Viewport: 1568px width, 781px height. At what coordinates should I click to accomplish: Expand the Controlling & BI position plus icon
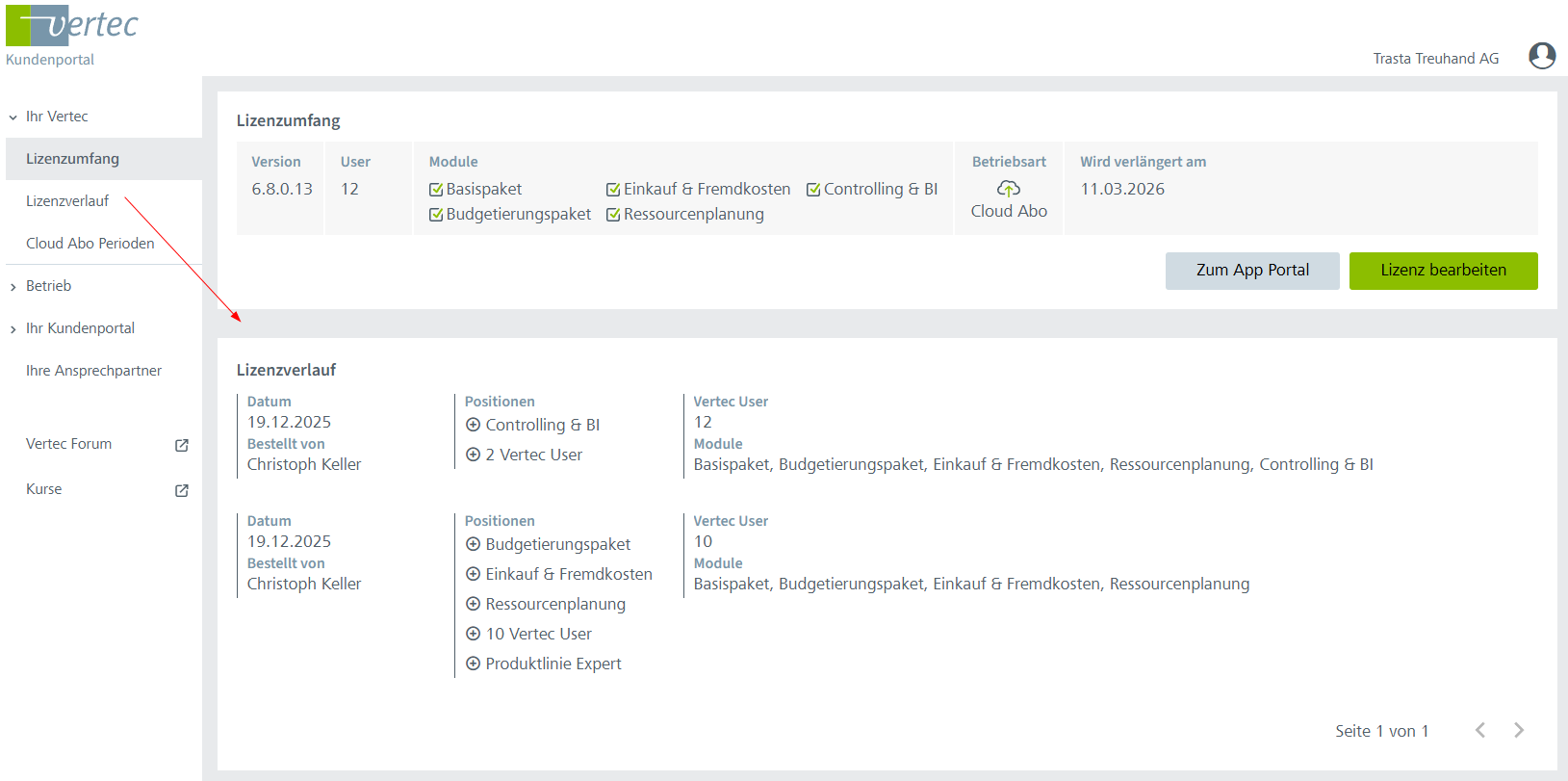click(473, 425)
